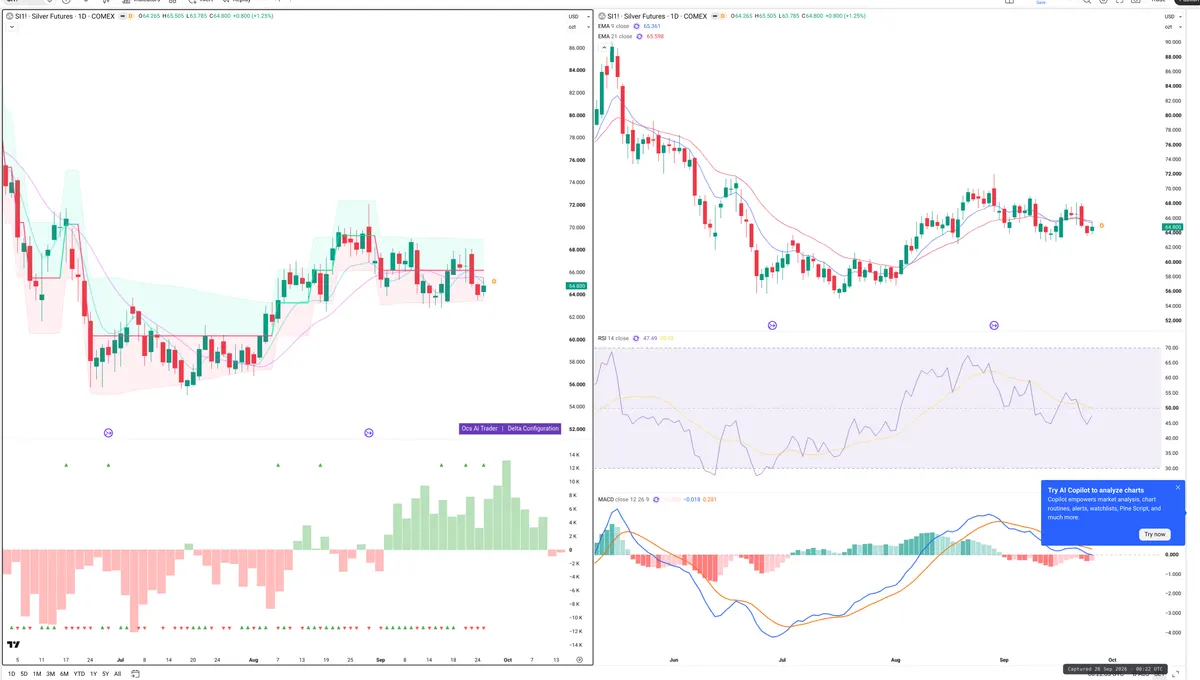The height and width of the screenshot is (680, 1200).
Task: Click the MACD close 12 26 9 label
Action: click(624, 498)
